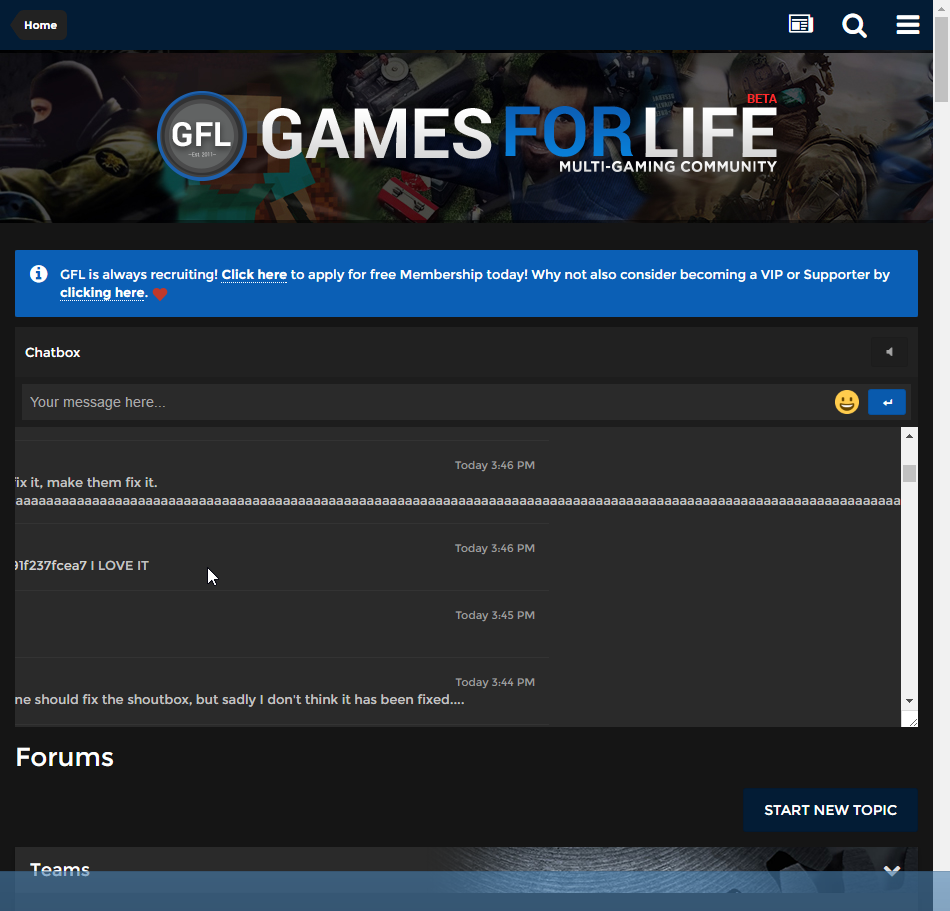Click the info icon in recruiting banner
The height and width of the screenshot is (911, 950).
tap(39, 274)
